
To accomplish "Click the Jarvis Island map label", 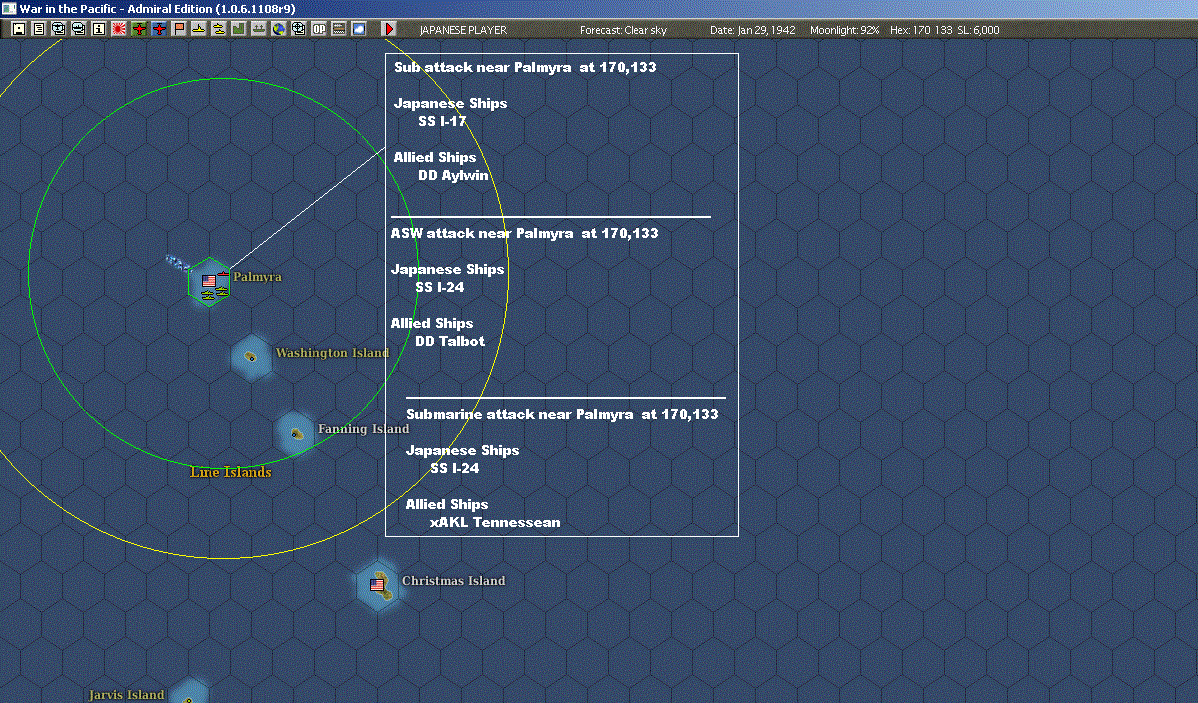I will 127,695.
